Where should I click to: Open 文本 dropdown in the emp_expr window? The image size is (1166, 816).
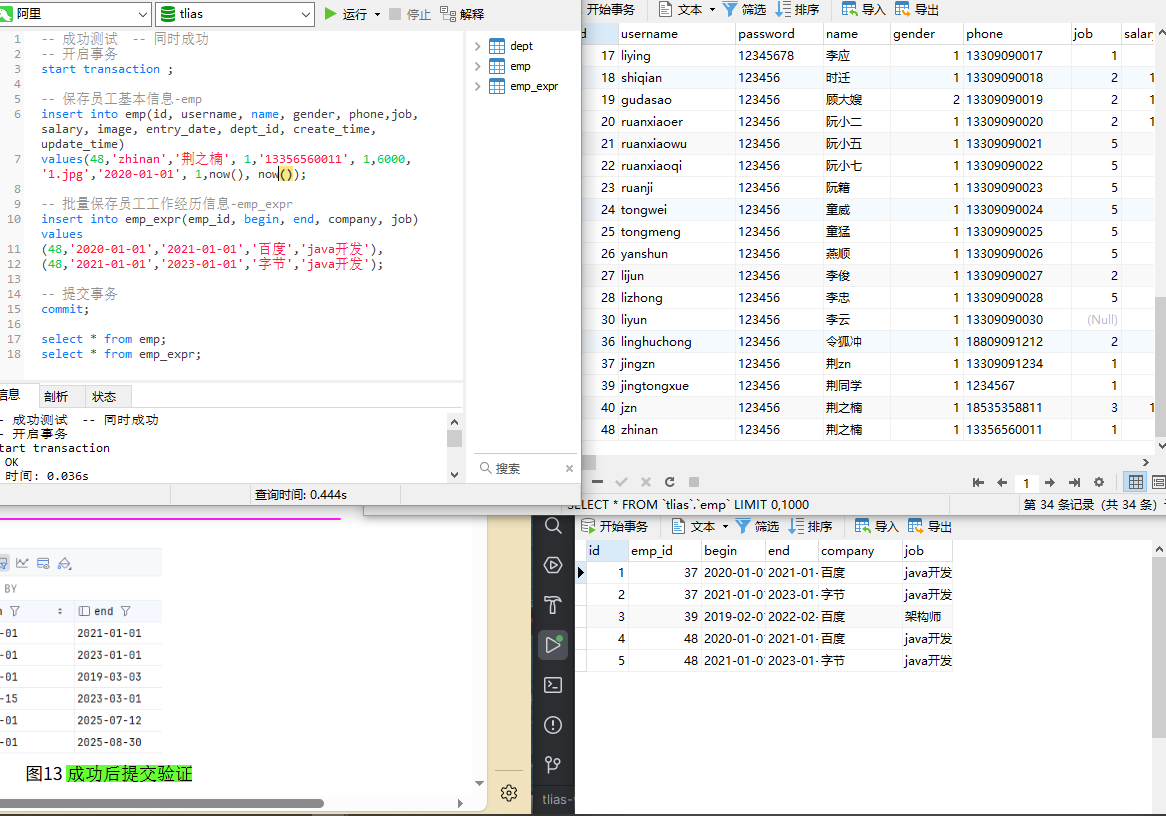pos(700,527)
